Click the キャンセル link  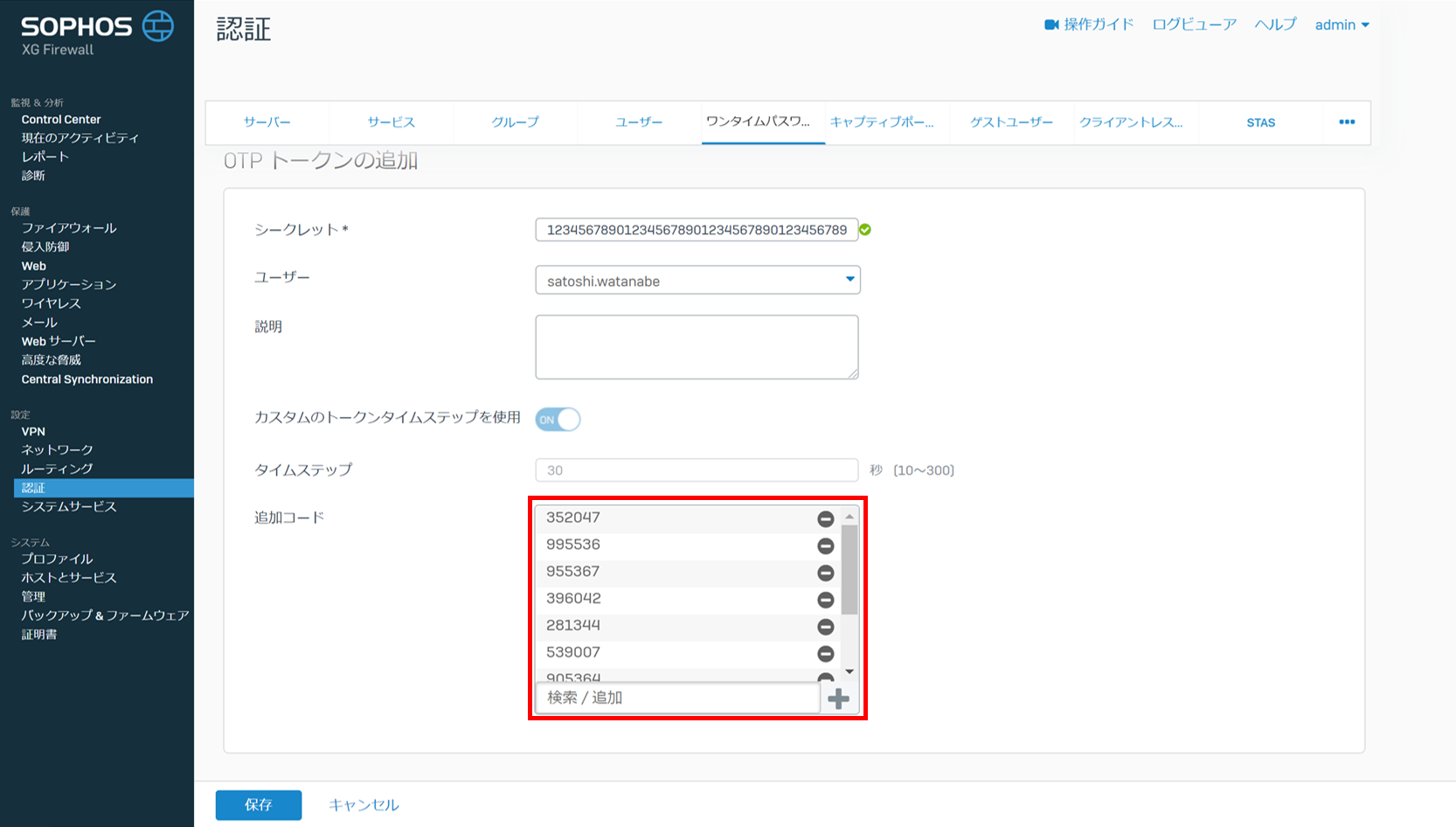[364, 804]
